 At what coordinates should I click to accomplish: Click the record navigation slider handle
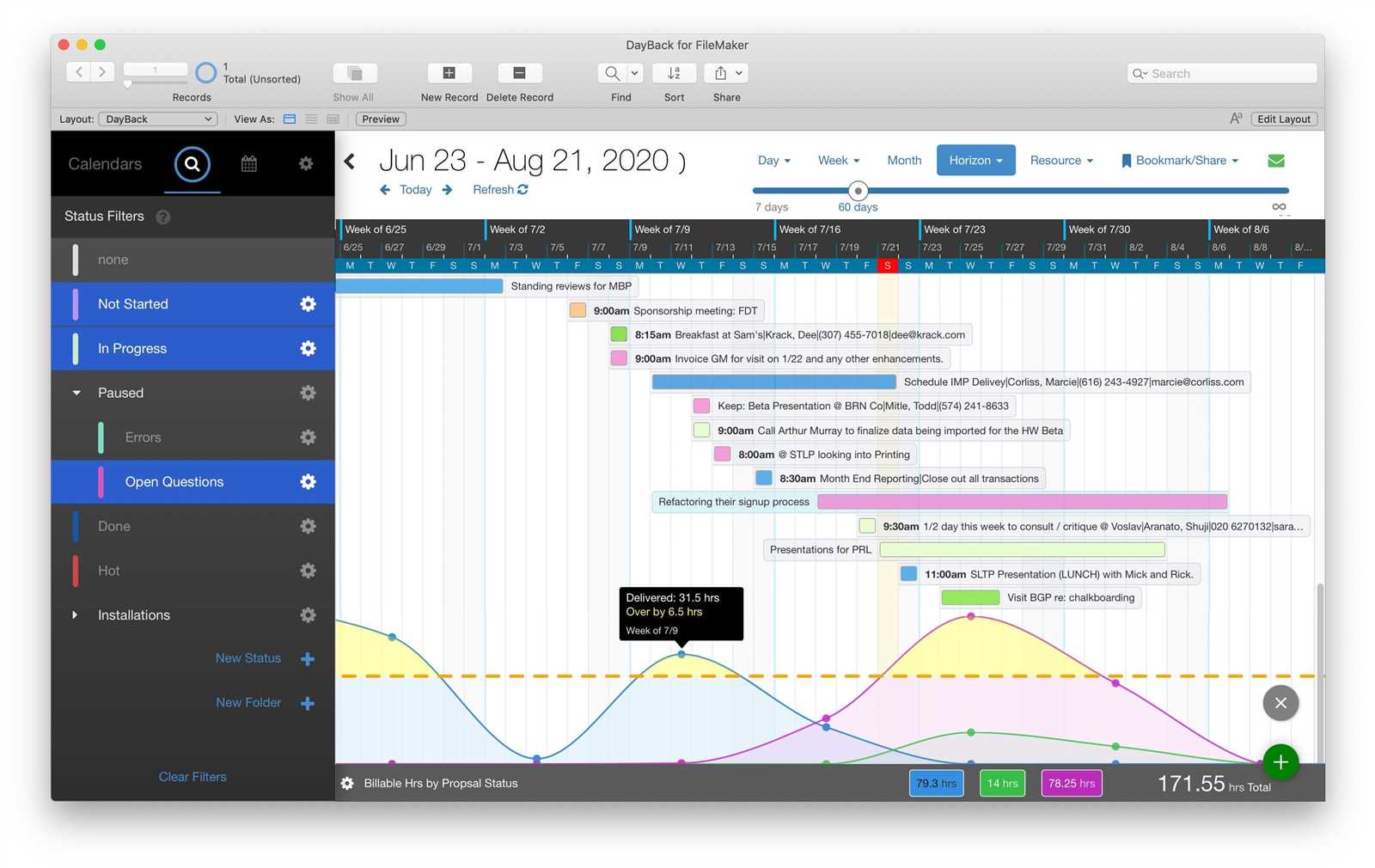click(127, 83)
